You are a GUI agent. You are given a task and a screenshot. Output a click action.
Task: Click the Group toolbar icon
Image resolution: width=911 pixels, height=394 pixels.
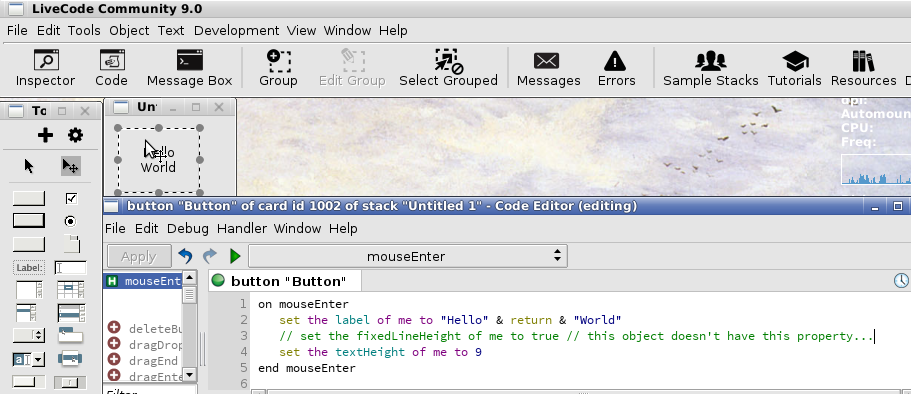click(278, 68)
